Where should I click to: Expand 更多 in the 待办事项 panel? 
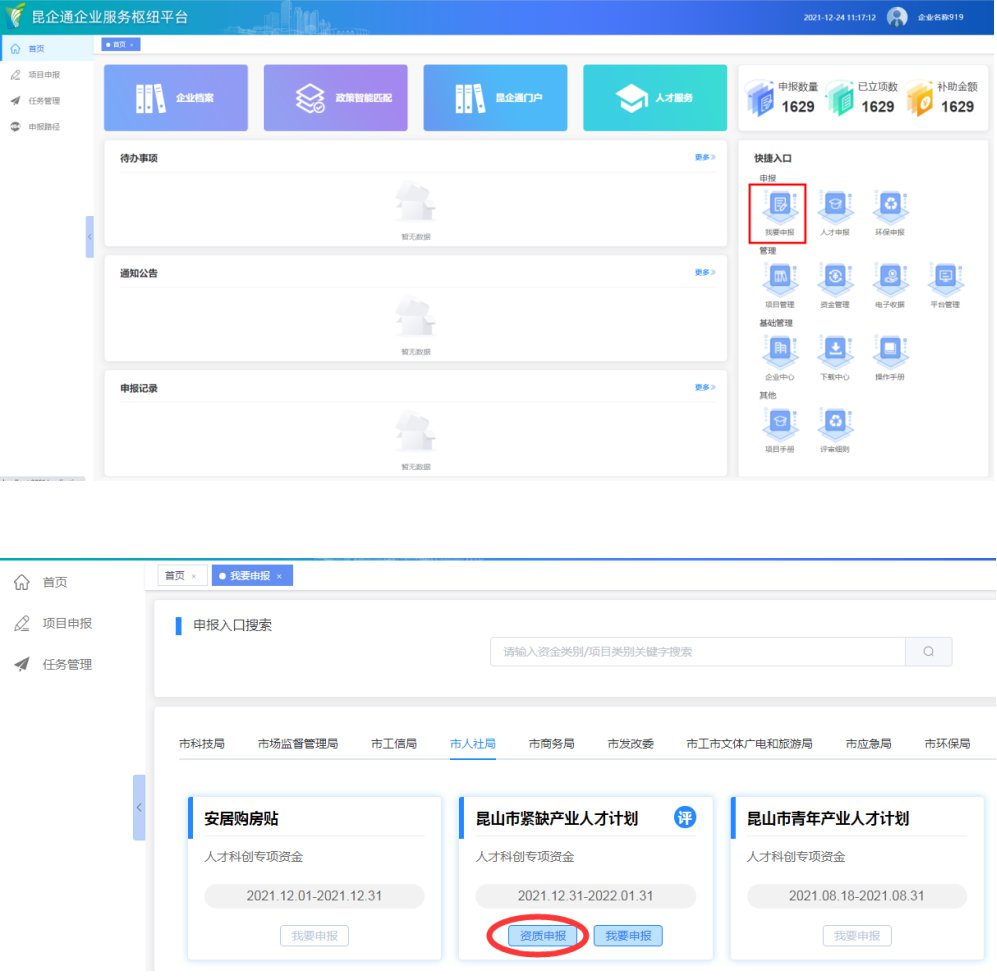pos(705,157)
